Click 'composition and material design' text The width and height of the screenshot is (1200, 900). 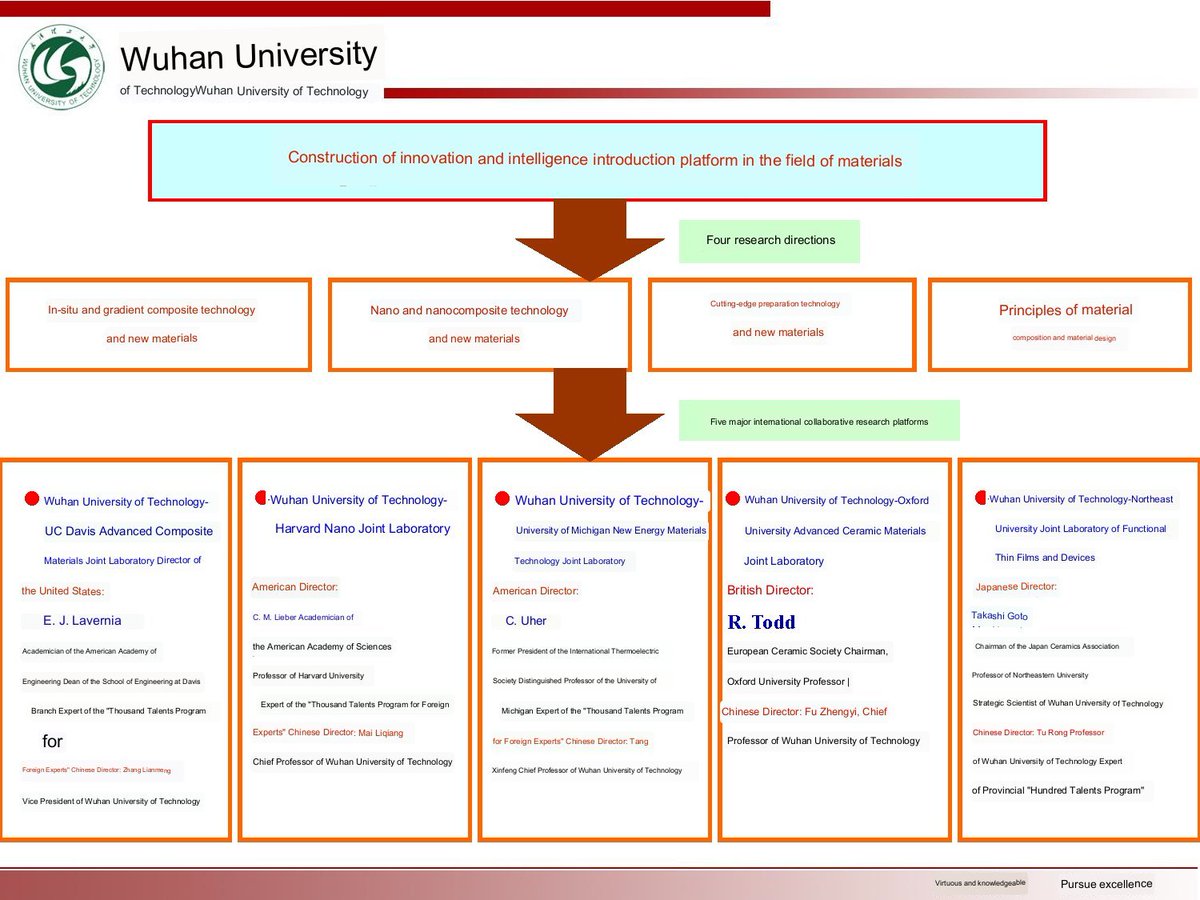(x=1064, y=338)
